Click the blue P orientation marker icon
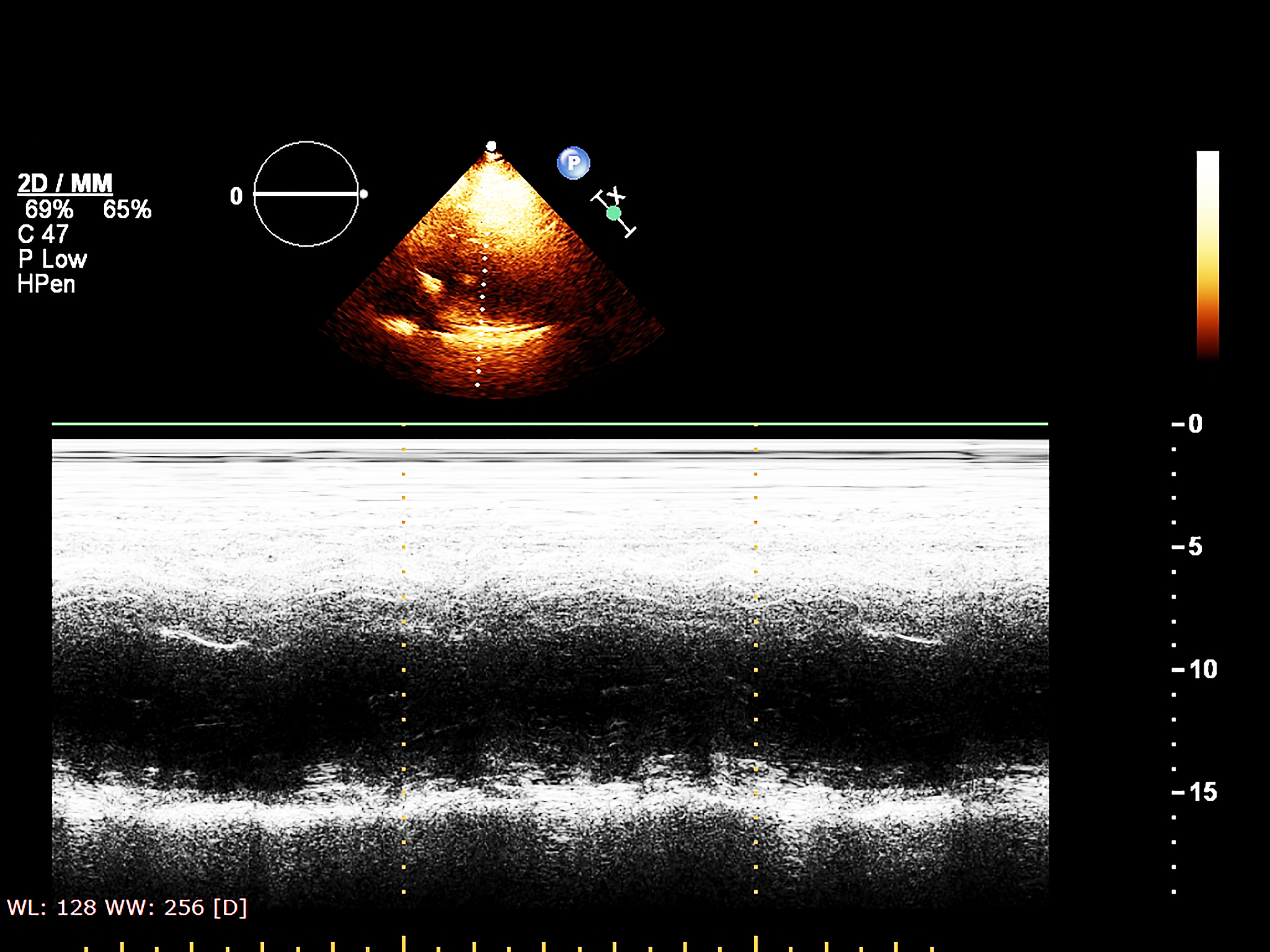Viewport: 1270px width, 952px height. click(574, 163)
